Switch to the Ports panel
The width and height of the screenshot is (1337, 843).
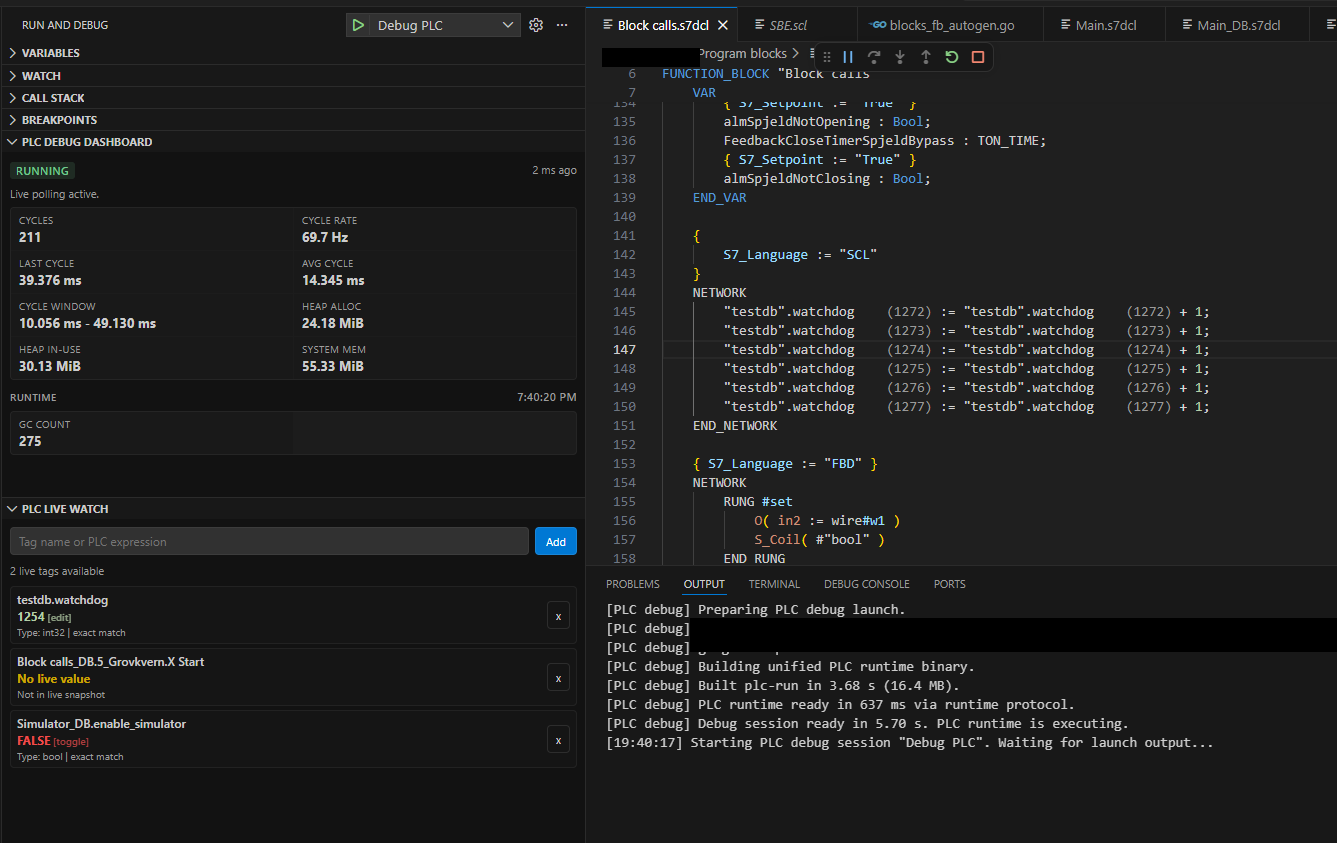pos(950,584)
